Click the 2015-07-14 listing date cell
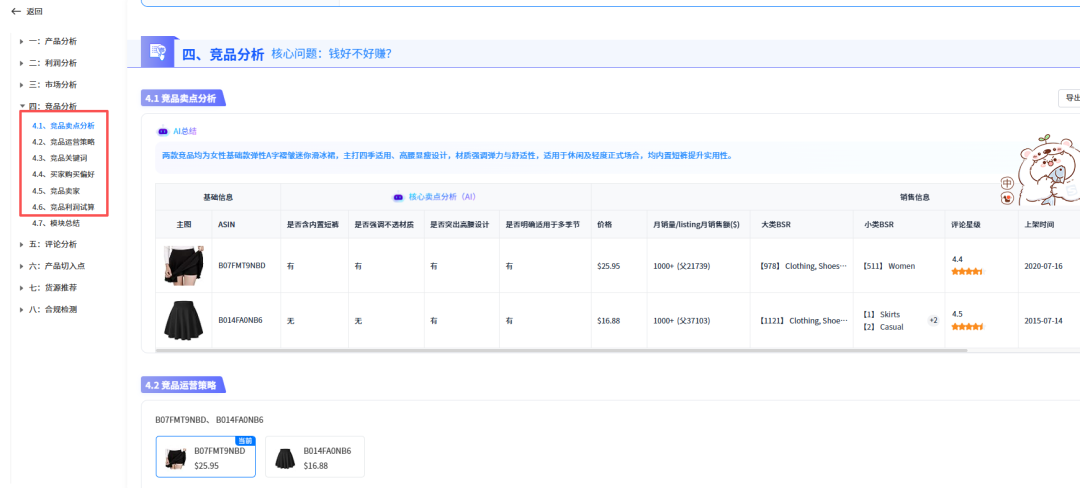Screen dimensions: 1080x488 [1043, 321]
